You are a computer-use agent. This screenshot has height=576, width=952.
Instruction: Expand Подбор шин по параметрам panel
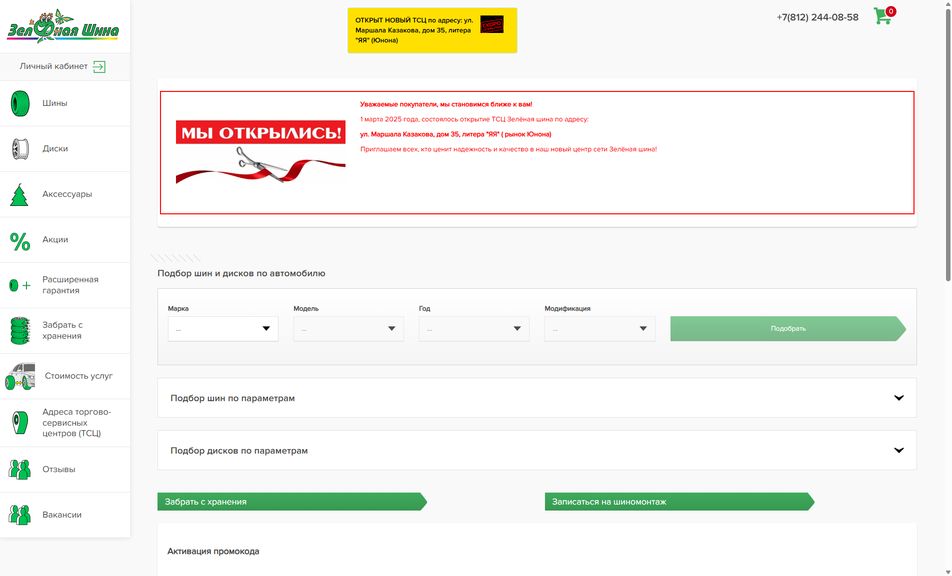click(x=537, y=398)
